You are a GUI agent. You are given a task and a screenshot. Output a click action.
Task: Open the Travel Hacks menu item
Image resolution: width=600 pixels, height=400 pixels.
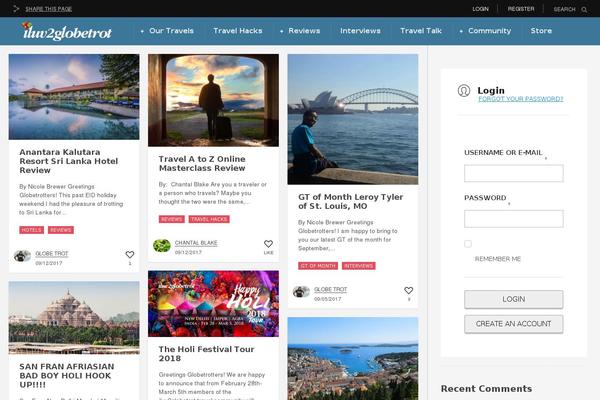click(238, 31)
